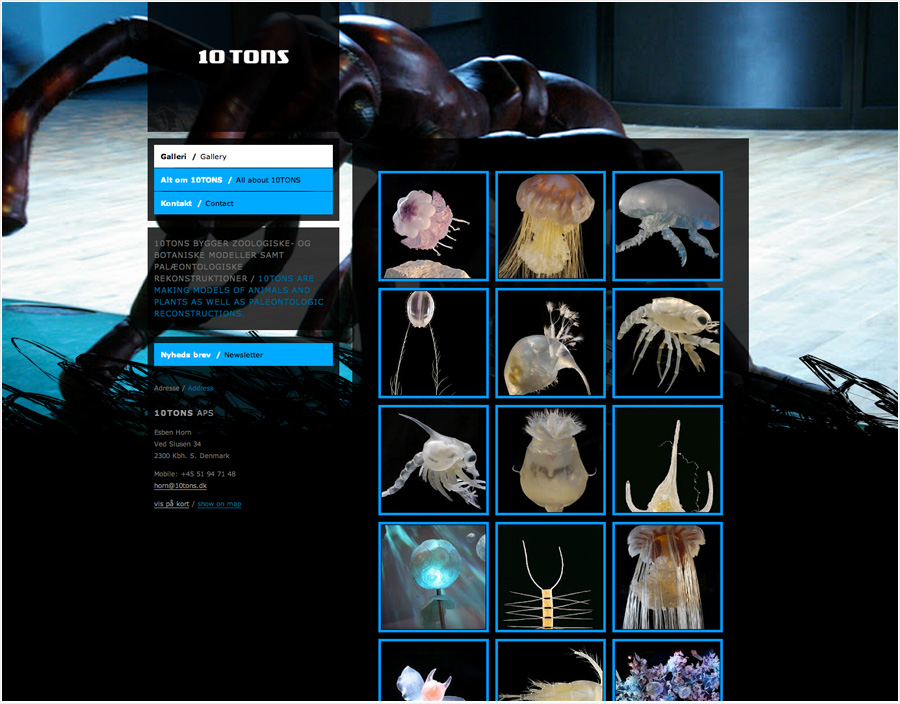Image resolution: width=900 pixels, height=704 pixels.
Task: Open Alt om 10TONS / All about 10TONS
Action: 243,180
